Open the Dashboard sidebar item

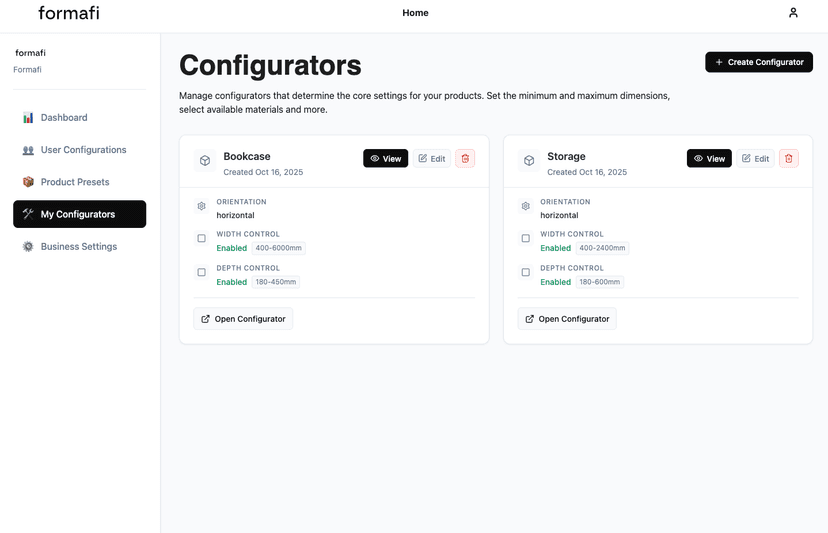(x=64, y=118)
